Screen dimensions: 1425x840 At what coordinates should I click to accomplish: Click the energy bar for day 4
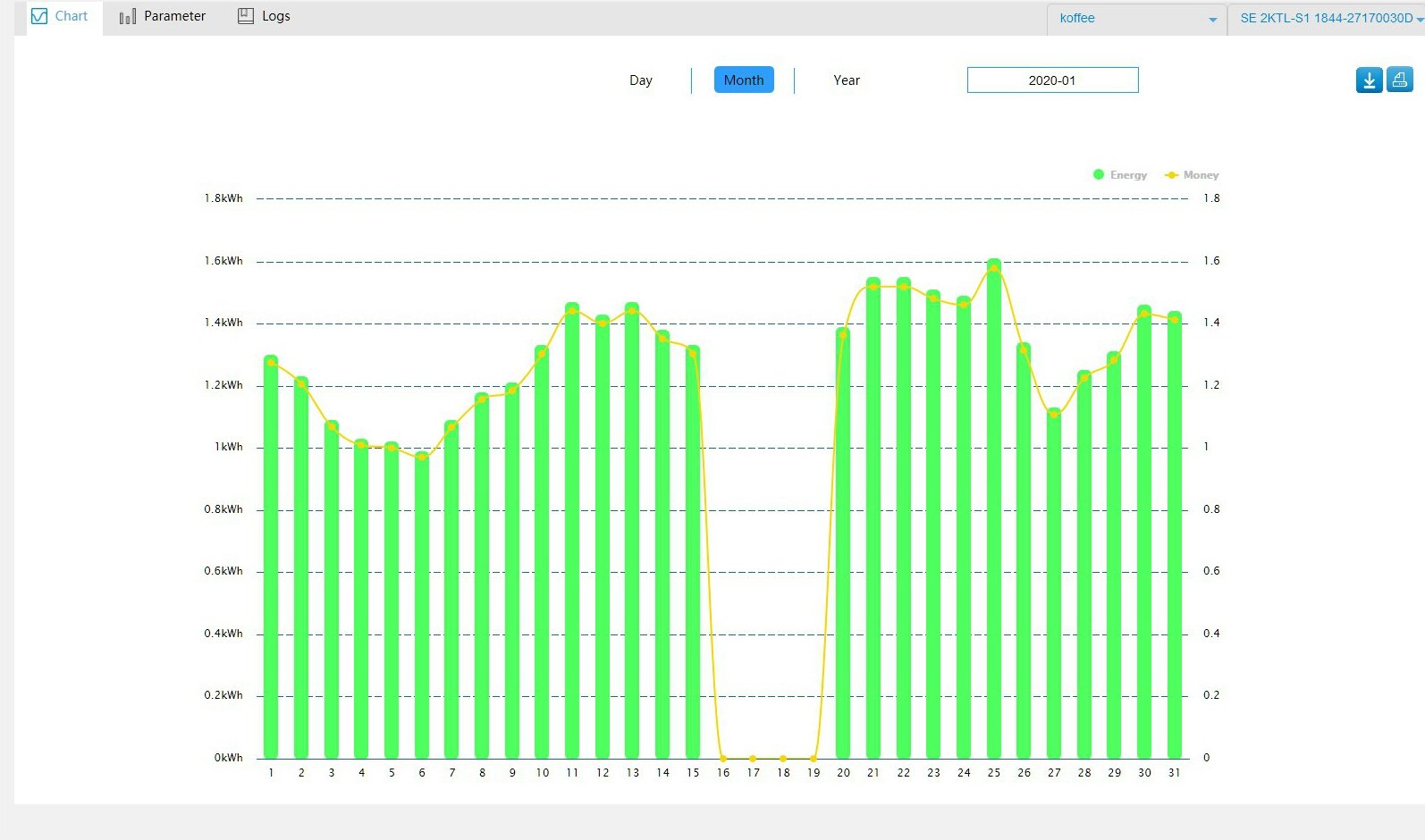coord(361,599)
